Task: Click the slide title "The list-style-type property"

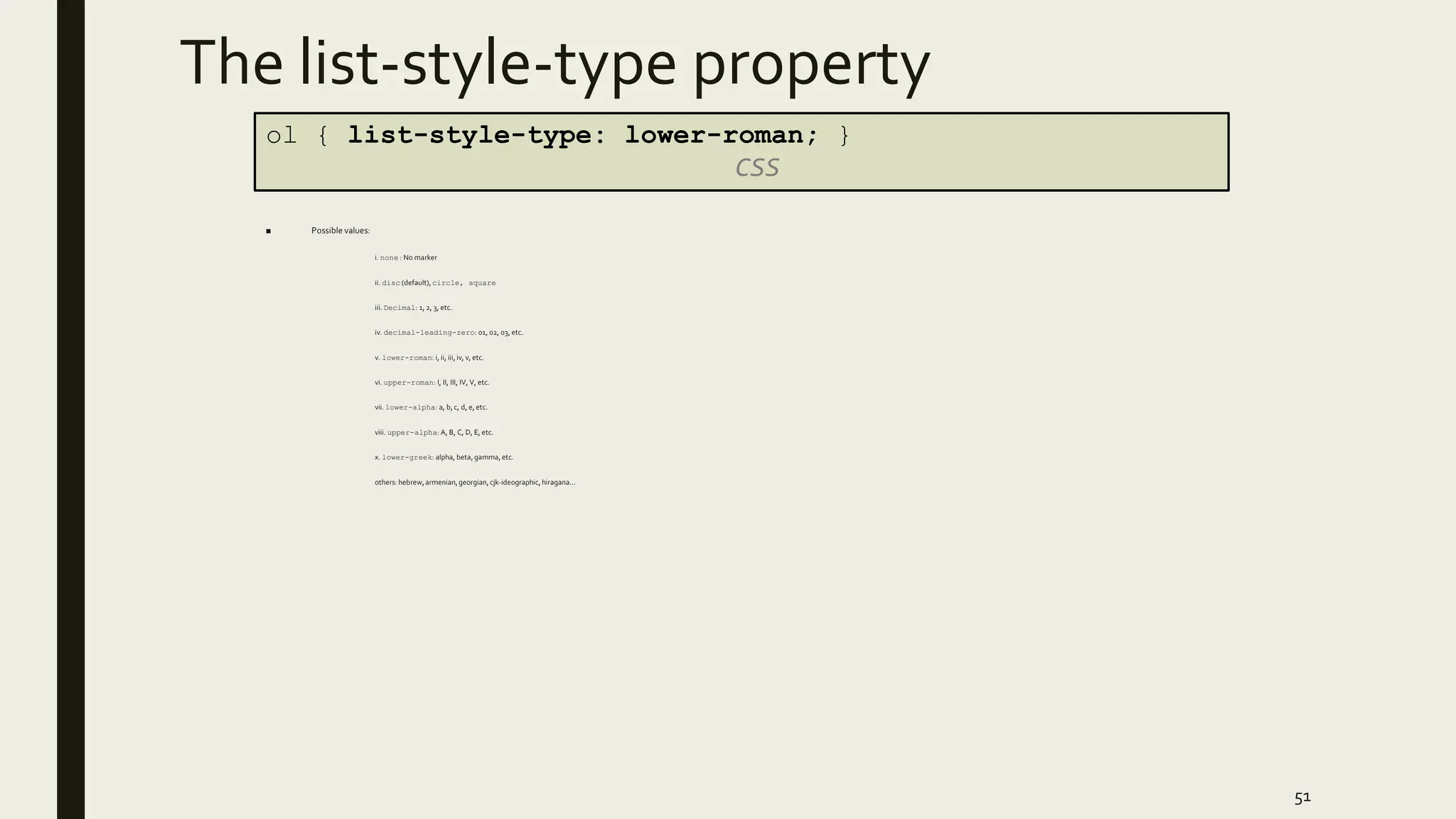Action: pos(555,64)
